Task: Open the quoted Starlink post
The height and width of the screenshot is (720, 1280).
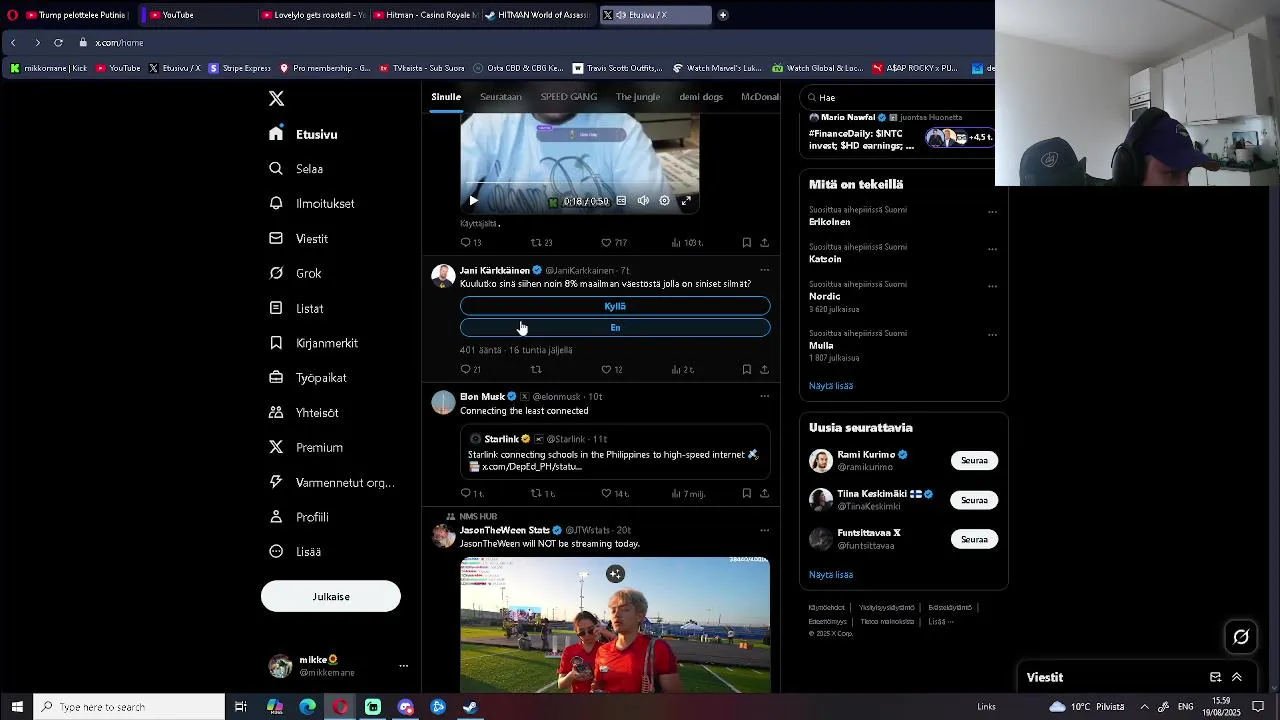Action: [x=615, y=453]
